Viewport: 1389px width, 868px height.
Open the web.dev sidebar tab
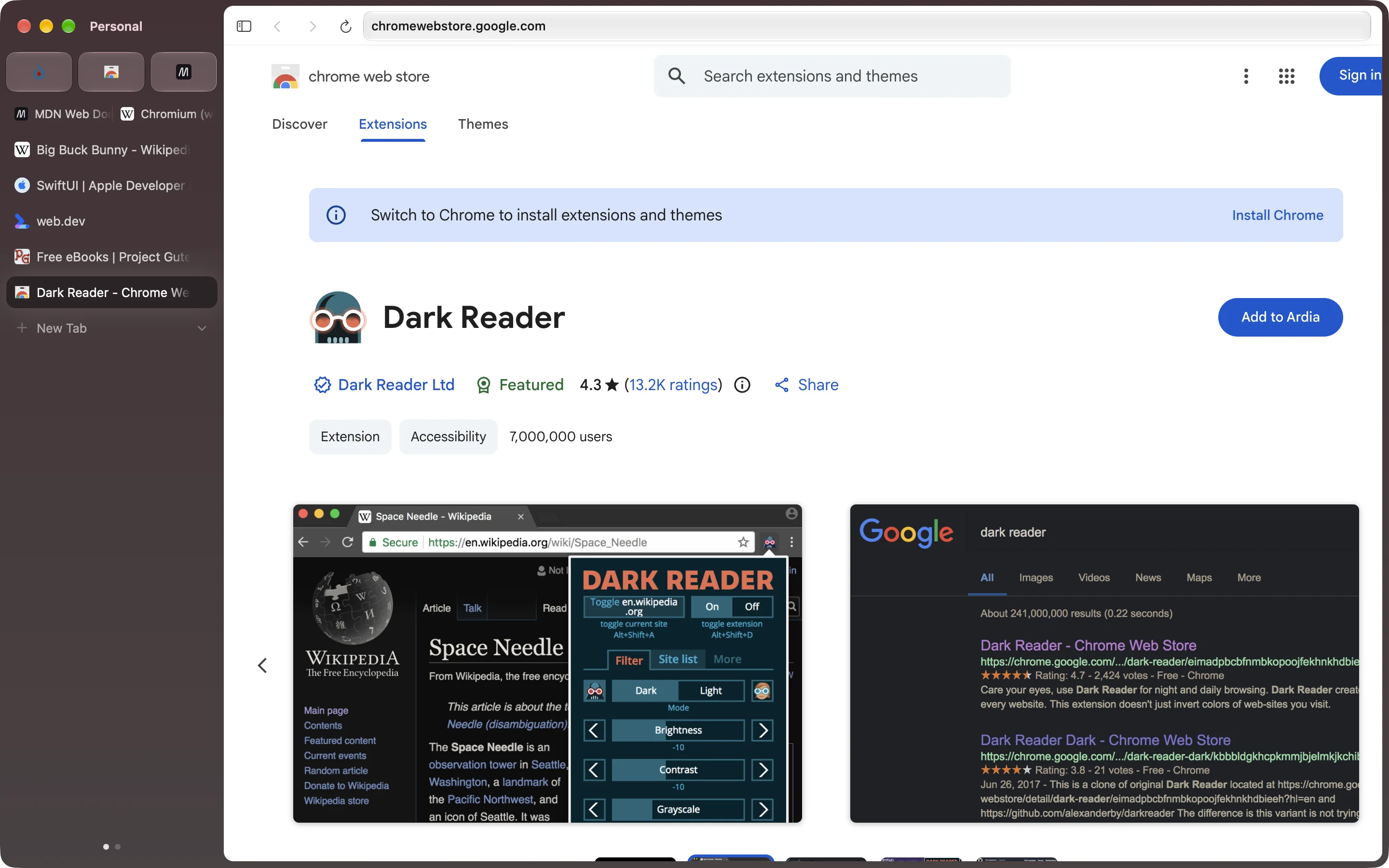(112, 221)
